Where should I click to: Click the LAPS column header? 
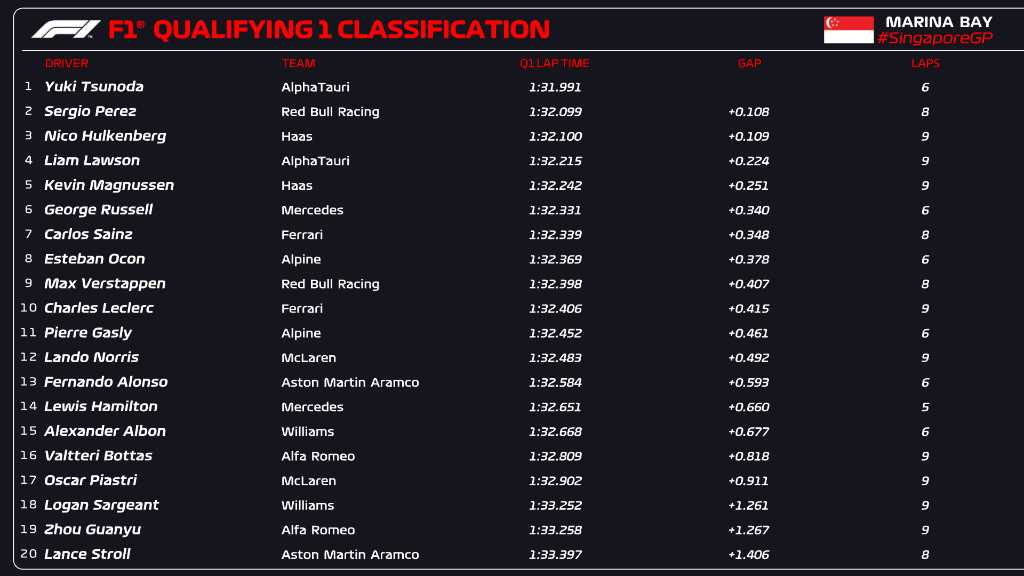click(x=925, y=63)
